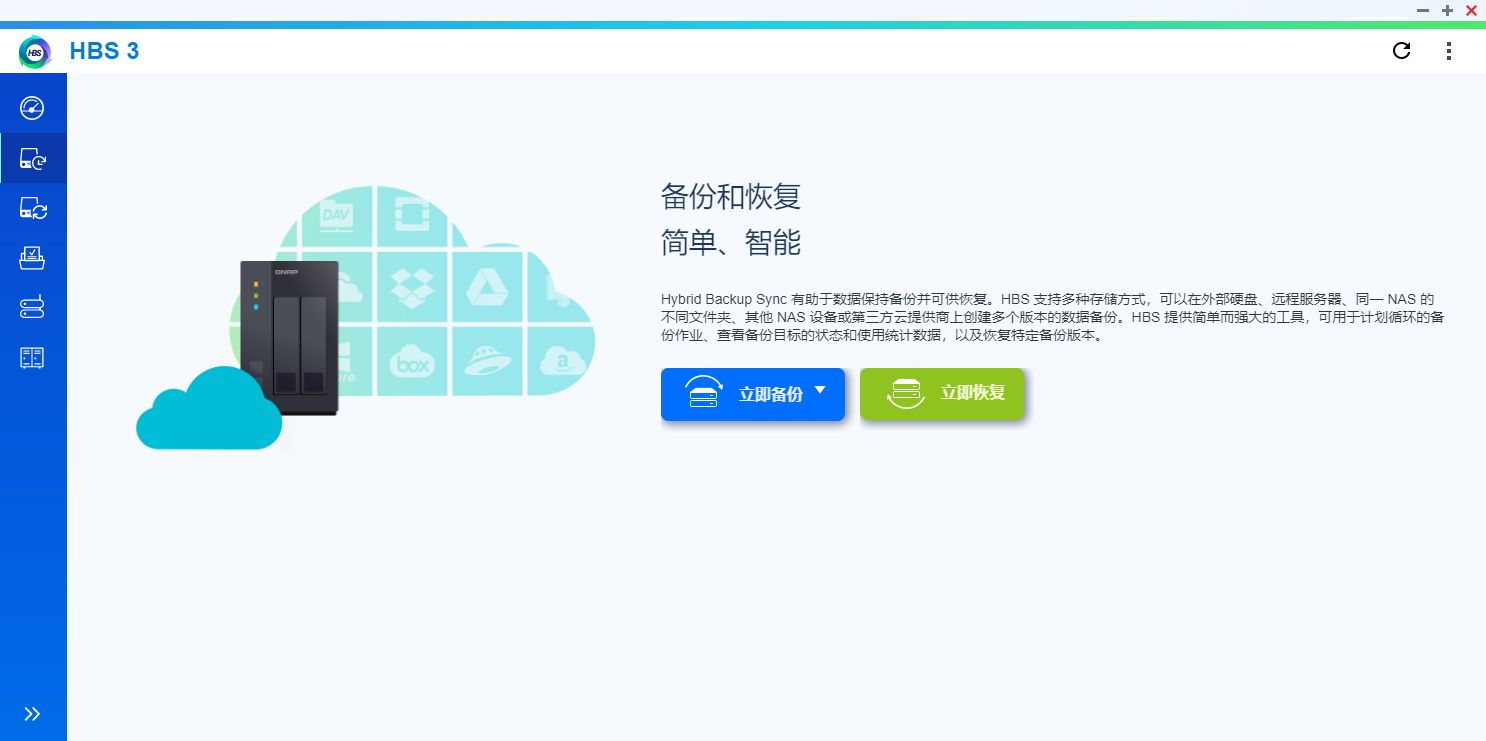Click the green 立即恢复 button
Screen dimensions: 1486x741
click(x=941, y=393)
